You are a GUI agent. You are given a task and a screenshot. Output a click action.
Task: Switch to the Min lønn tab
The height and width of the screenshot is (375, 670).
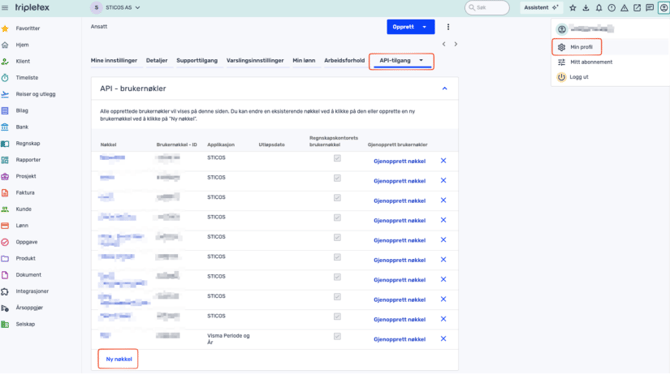pos(304,61)
